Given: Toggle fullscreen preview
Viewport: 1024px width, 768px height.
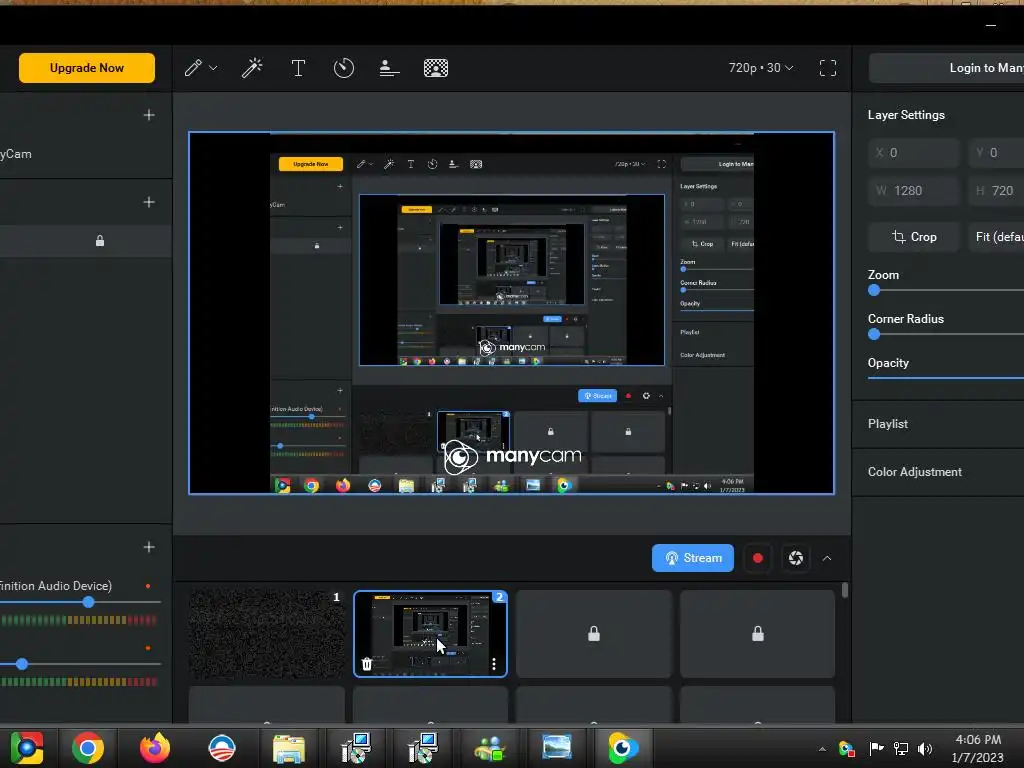Looking at the screenshot, I should point(827,68).
